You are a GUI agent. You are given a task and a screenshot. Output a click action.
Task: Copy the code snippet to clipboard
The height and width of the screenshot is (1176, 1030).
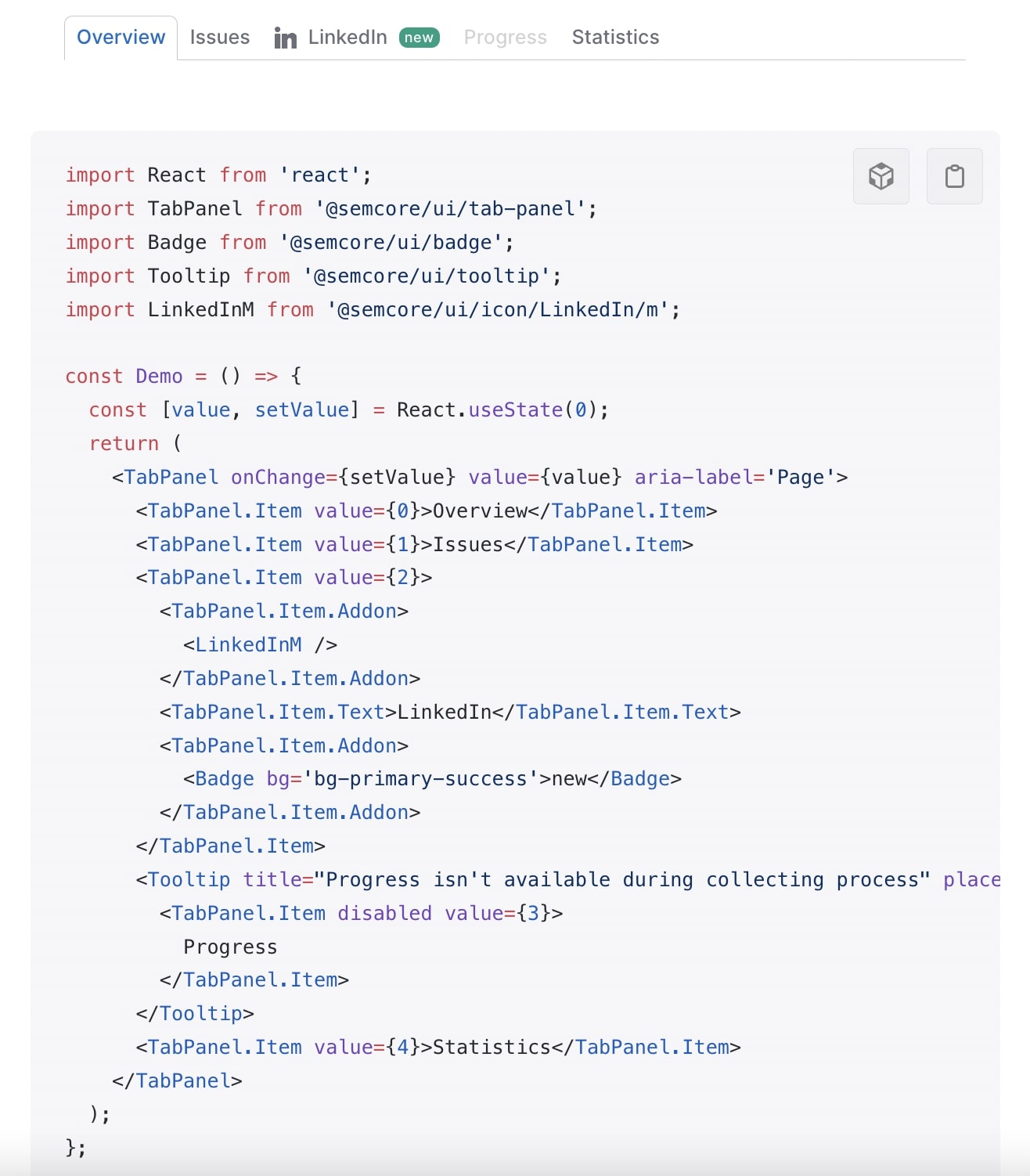click(954, 176)
